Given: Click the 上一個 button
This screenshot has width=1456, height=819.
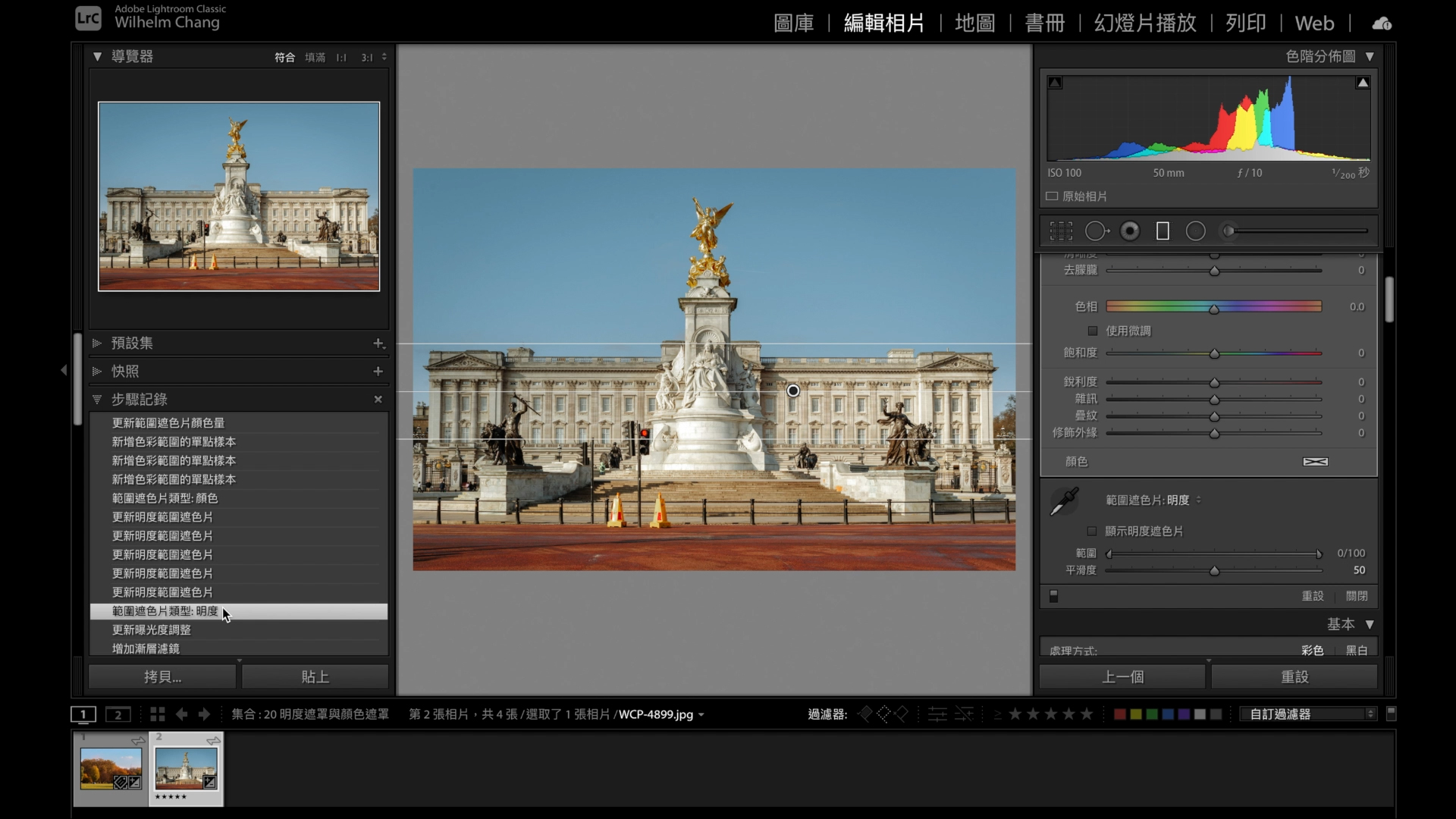Looking at the screenshot, I should pyautogui.click(x=1122, y=677).
